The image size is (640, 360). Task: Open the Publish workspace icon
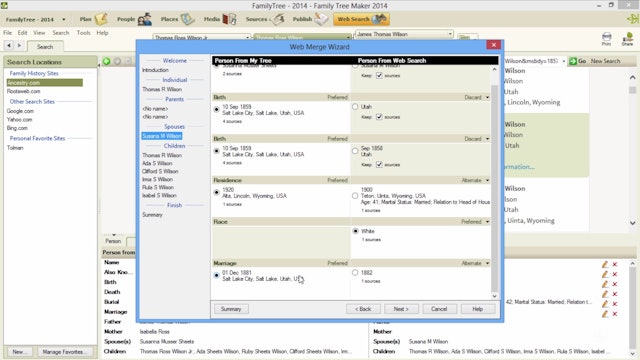pos(321,19)
